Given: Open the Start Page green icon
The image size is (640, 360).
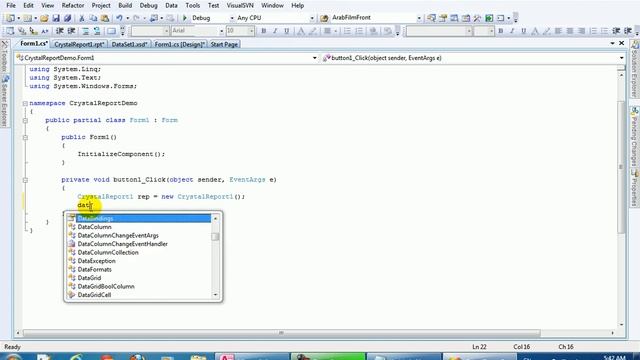Looking at the screenshot, I should coord(489,18).
